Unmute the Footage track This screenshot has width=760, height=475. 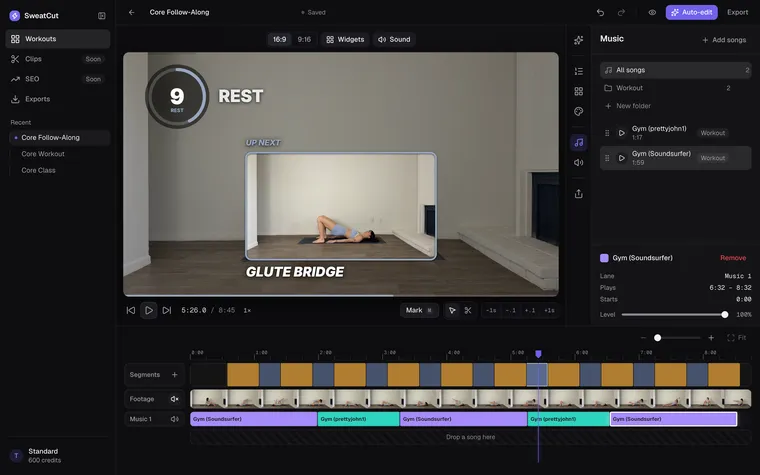(174, 399)
